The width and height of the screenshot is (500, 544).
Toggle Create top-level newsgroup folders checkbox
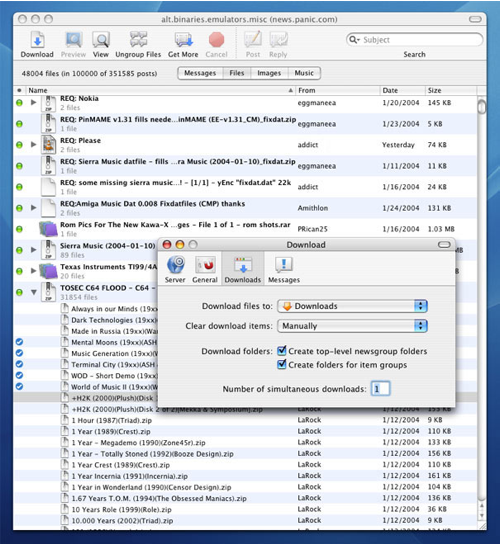282,351
